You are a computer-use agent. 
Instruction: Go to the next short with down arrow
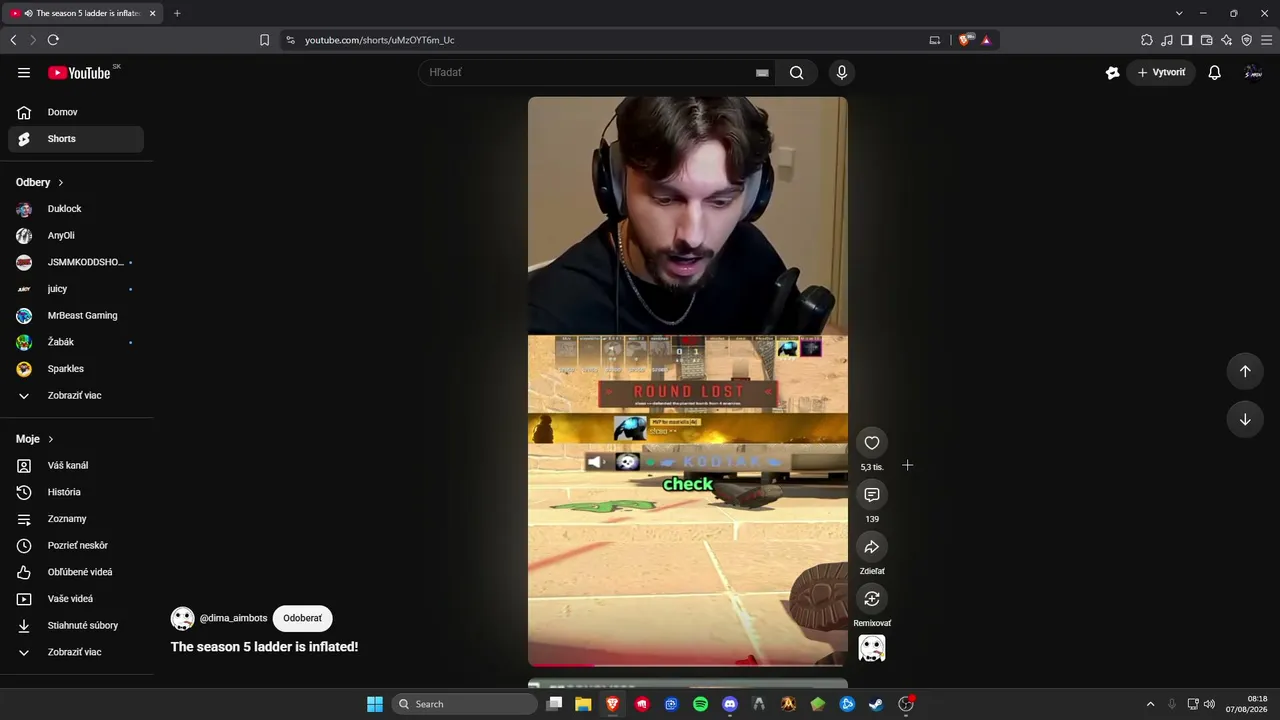(1245, 420)
